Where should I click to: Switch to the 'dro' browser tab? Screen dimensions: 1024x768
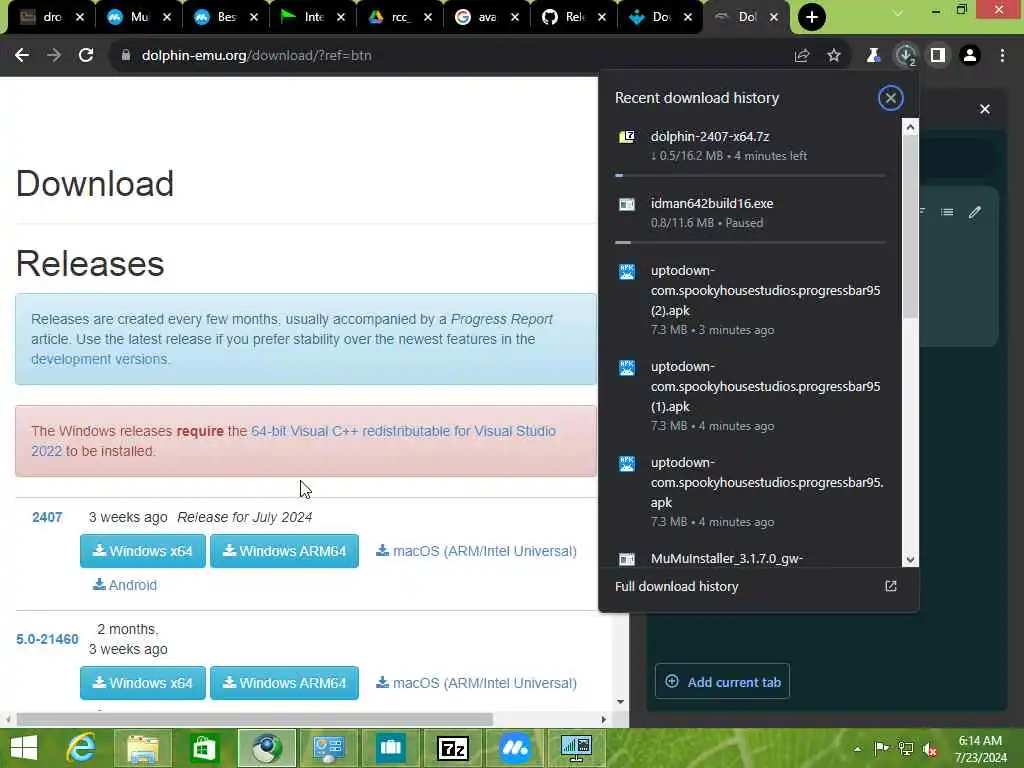(51, 17)
